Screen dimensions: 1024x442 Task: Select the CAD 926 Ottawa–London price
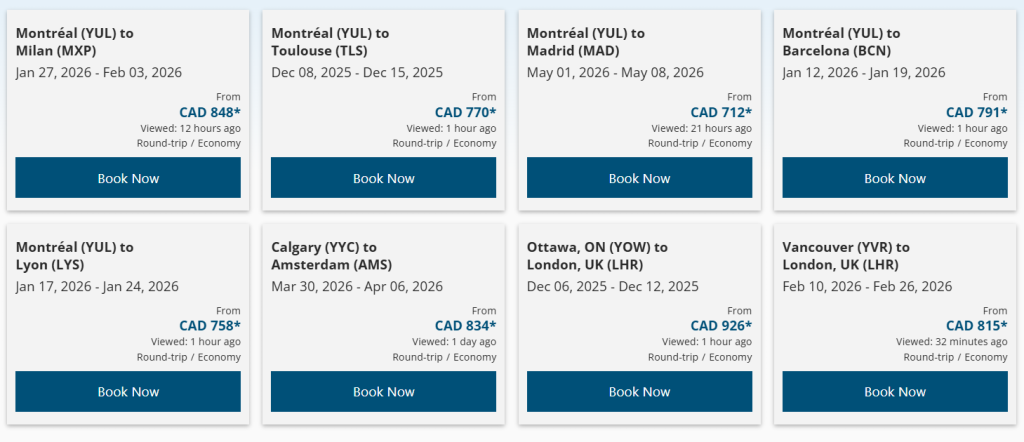(x=721, y=325)
